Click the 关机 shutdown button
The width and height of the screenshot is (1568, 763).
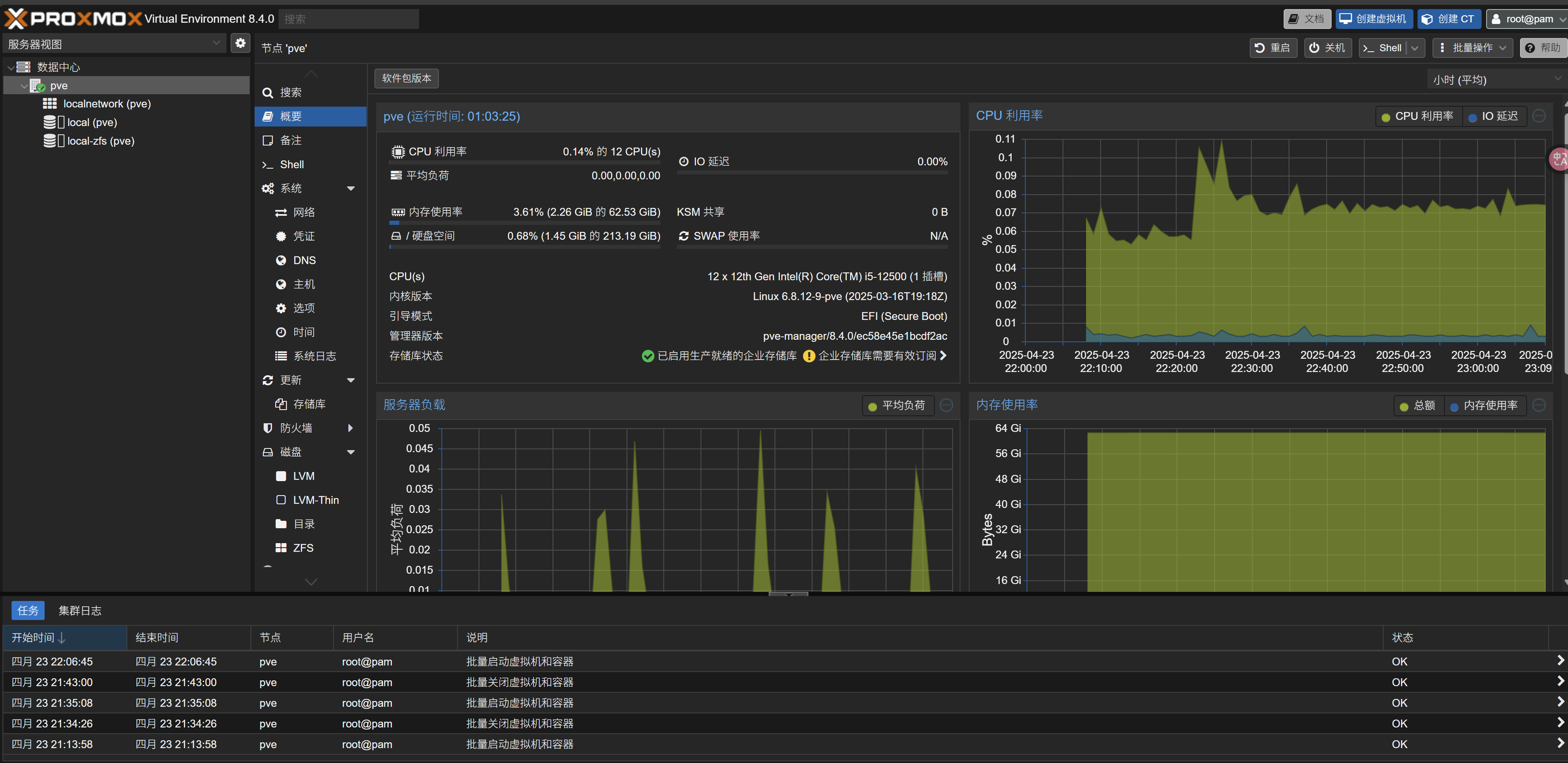pos(1327,48)
